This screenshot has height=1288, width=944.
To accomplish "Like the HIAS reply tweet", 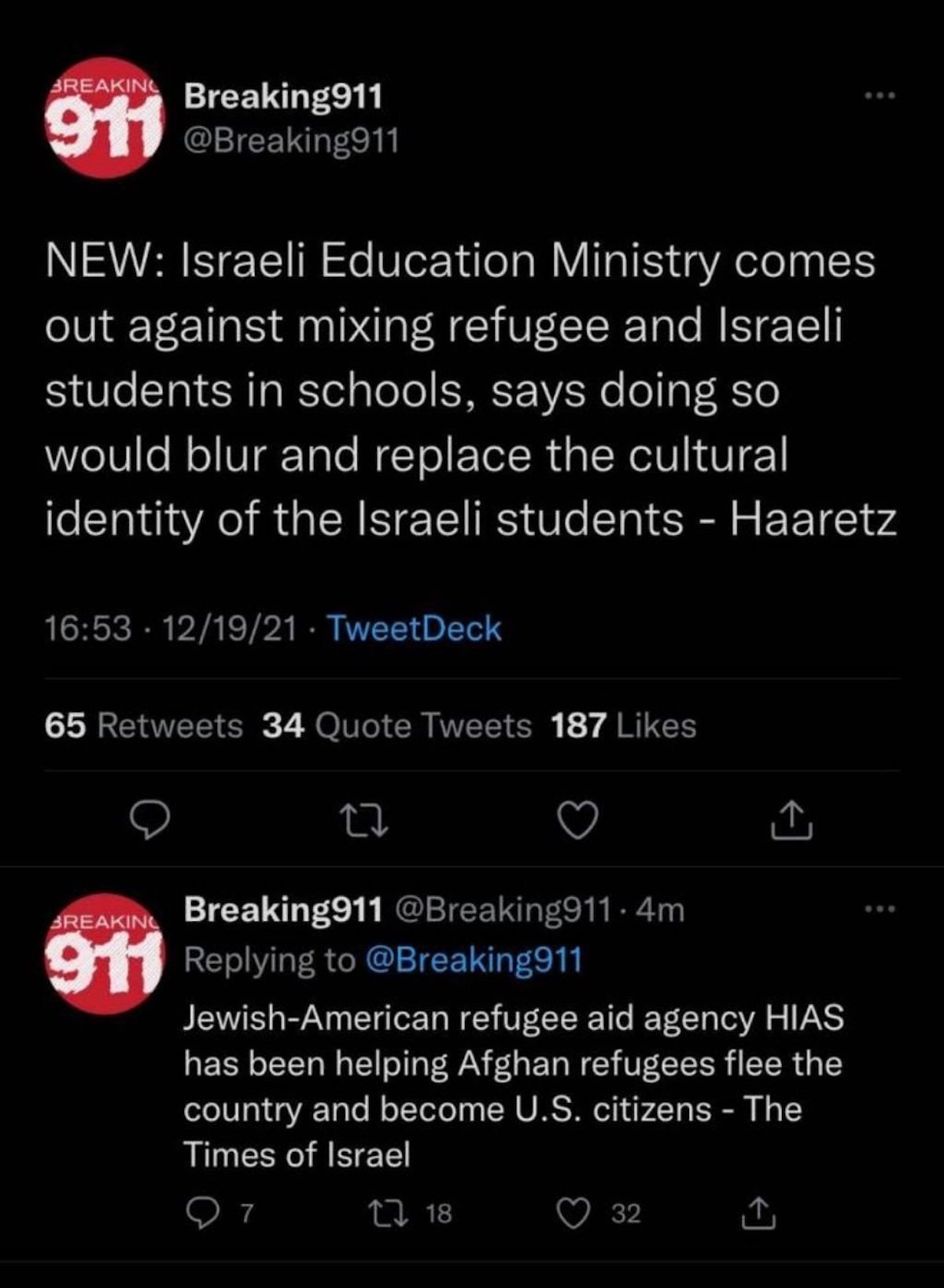I will pyautogui.click(x=574, y=1213).
